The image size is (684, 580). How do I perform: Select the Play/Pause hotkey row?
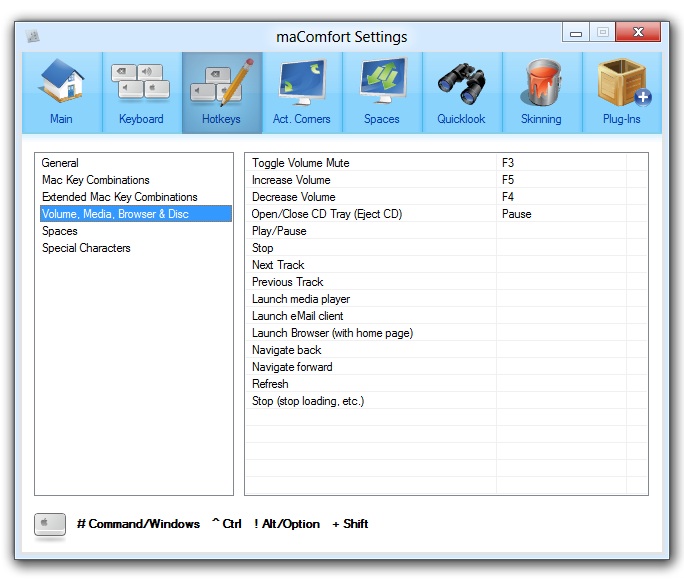point(446,231)
